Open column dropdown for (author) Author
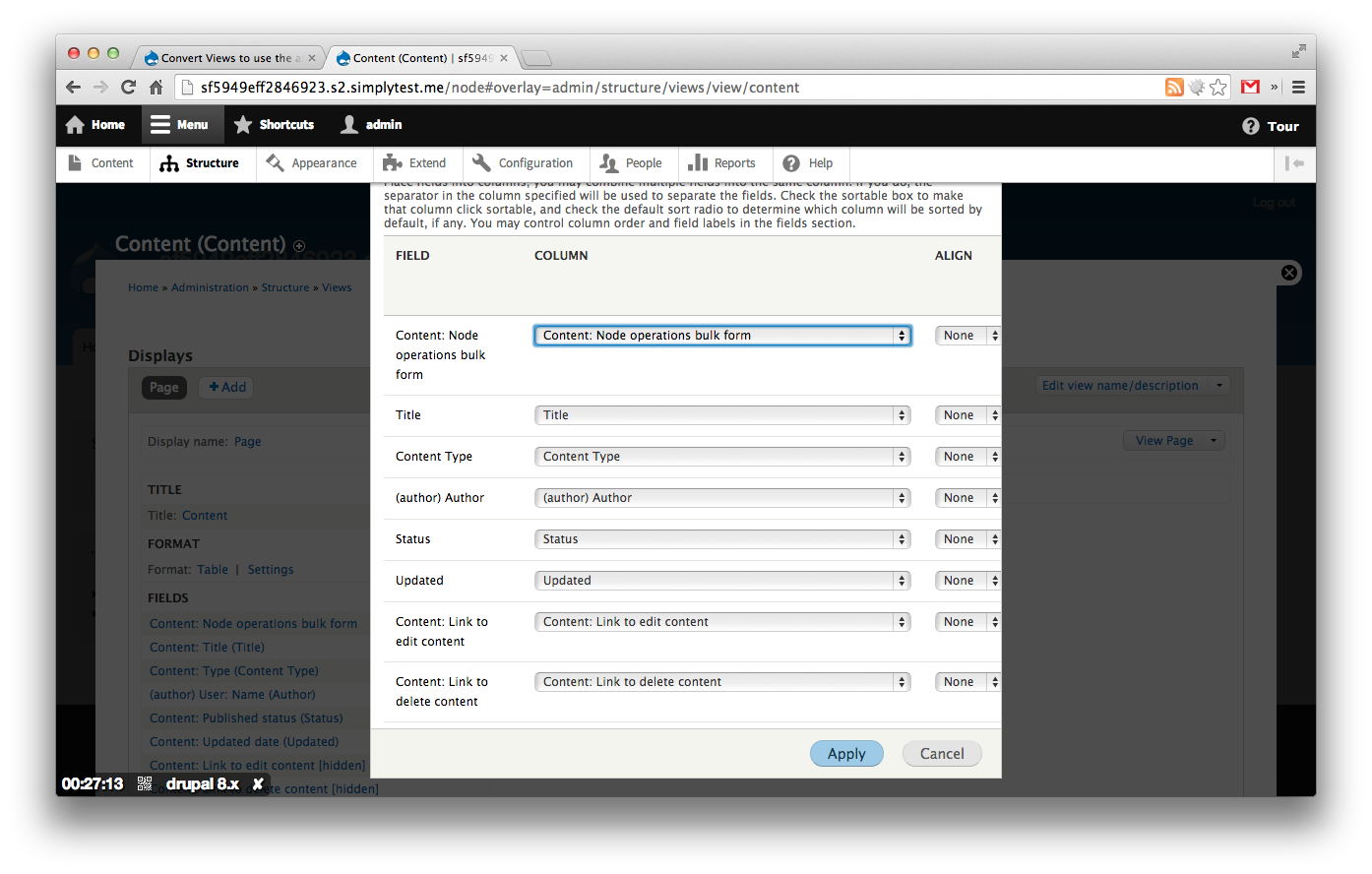This screenshot has height=874, width=1372. (722, 498)
